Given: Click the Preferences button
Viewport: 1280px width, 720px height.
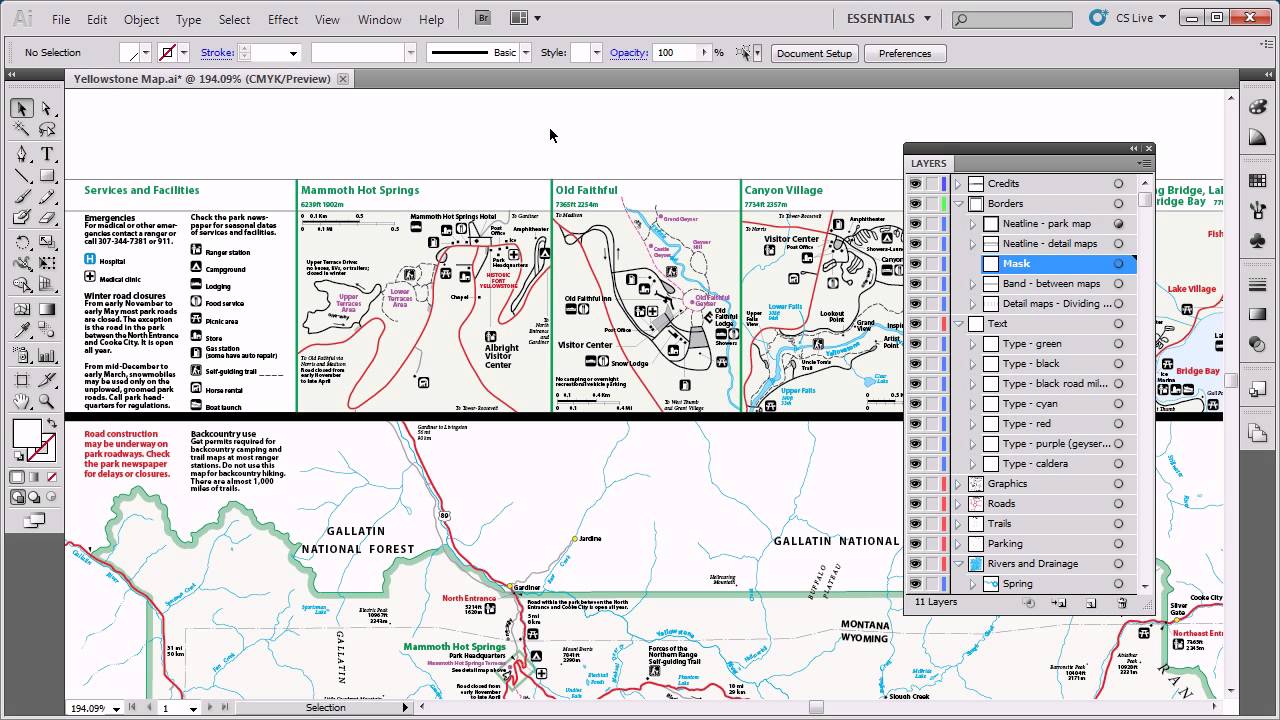Looking at the screenshot, I should tap(905, 53).
